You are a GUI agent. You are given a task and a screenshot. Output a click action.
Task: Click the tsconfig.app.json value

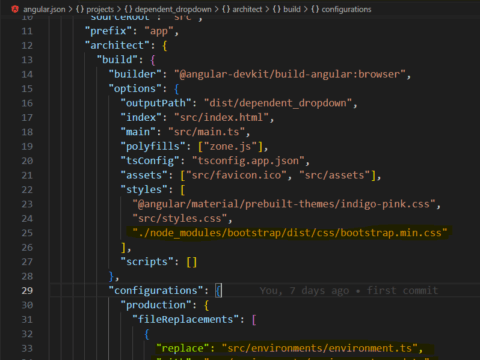point(248,161)
